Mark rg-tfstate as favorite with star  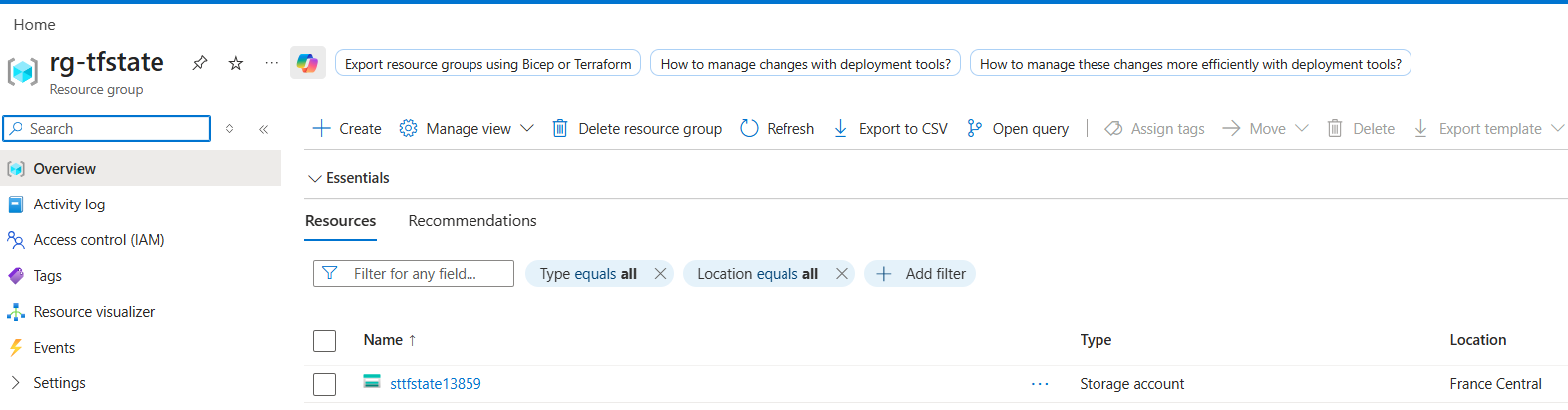tap(236, 63)
